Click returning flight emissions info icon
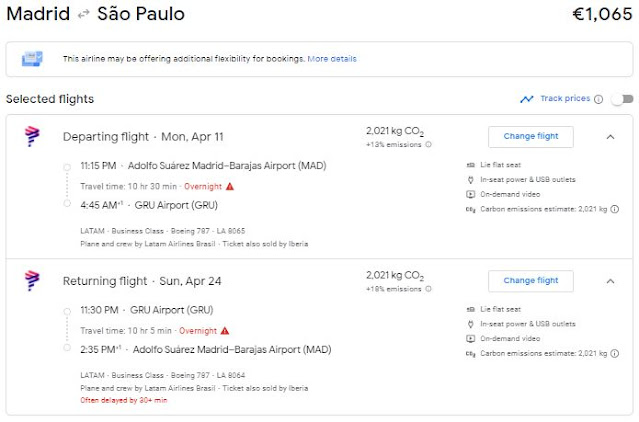 coord(429,289)
